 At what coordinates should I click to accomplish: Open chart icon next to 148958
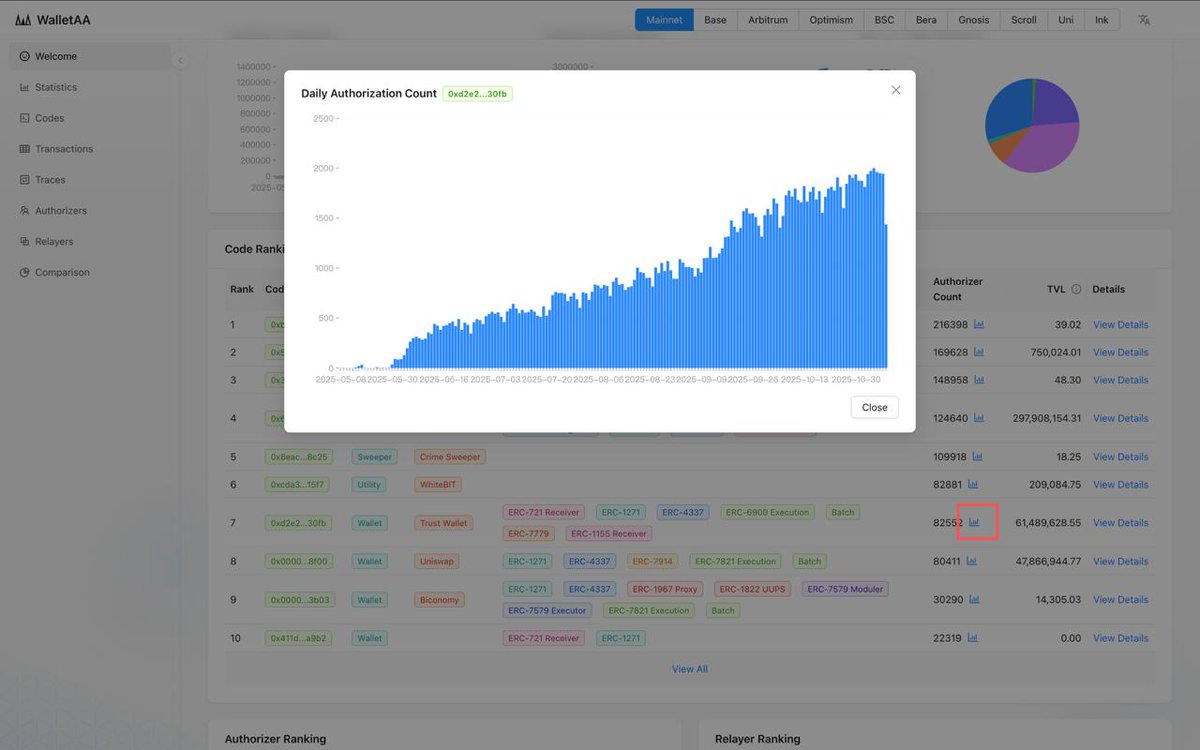979,380
